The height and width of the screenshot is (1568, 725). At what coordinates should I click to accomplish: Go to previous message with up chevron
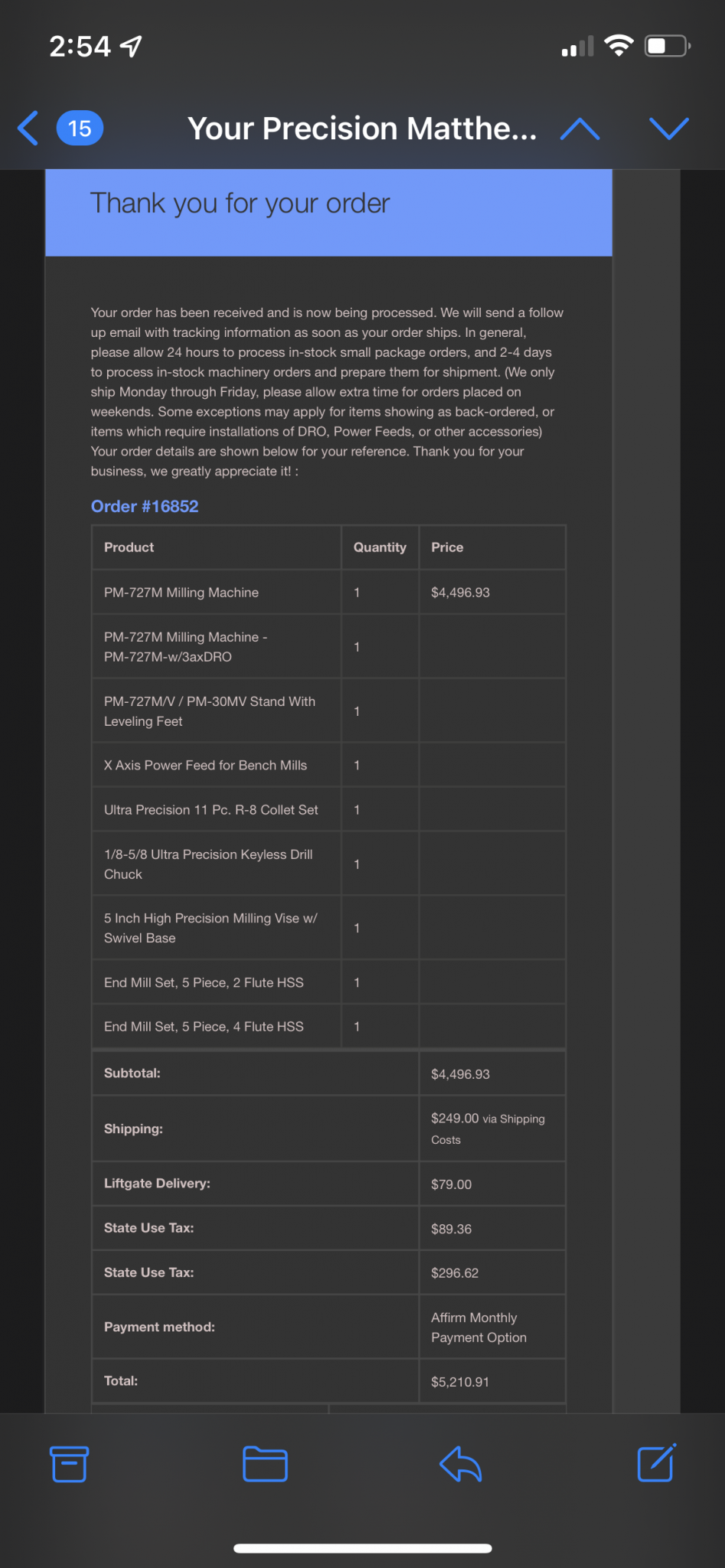click(x=580, y=129)
